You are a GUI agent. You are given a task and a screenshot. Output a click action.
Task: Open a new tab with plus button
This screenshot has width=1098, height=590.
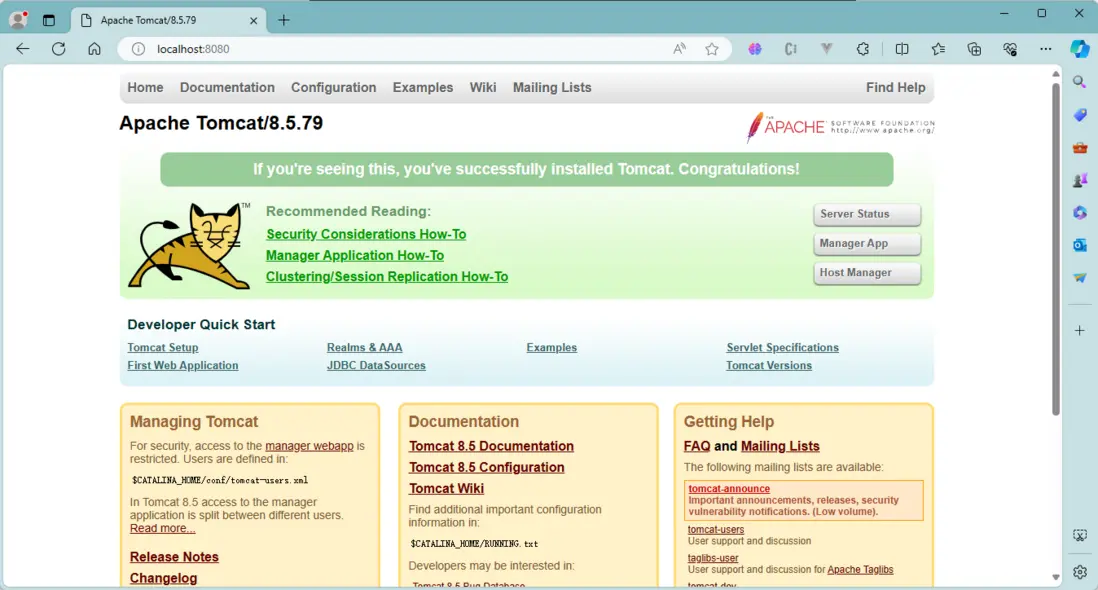tap(284, 20)
